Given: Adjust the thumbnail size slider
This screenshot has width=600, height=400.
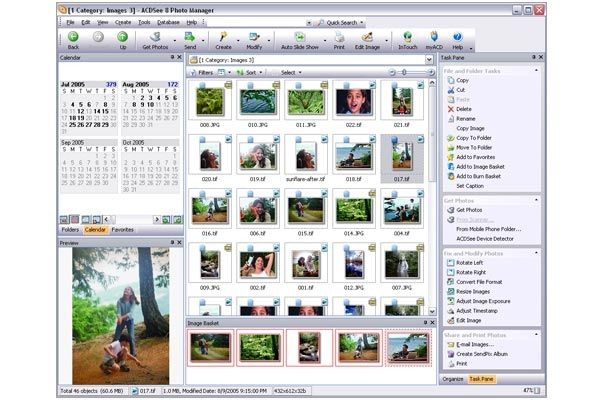Looking at the screenshot, I should (403, 72).
